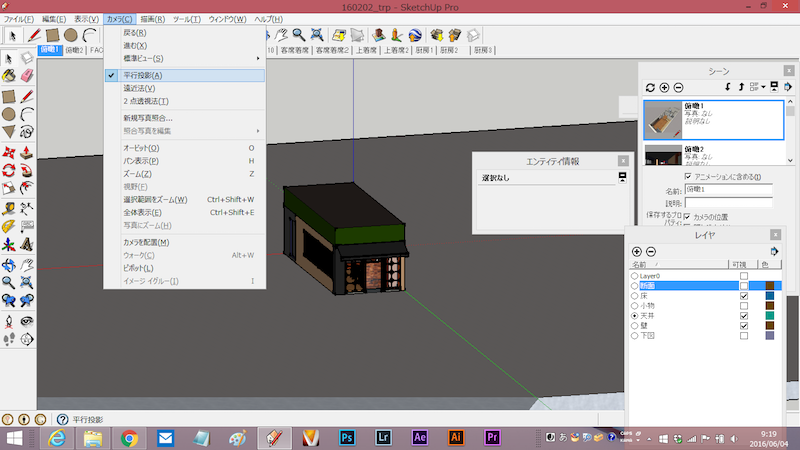Open Photoshop from the taskbar
800x450 pixels.
[x=348, y=437]
